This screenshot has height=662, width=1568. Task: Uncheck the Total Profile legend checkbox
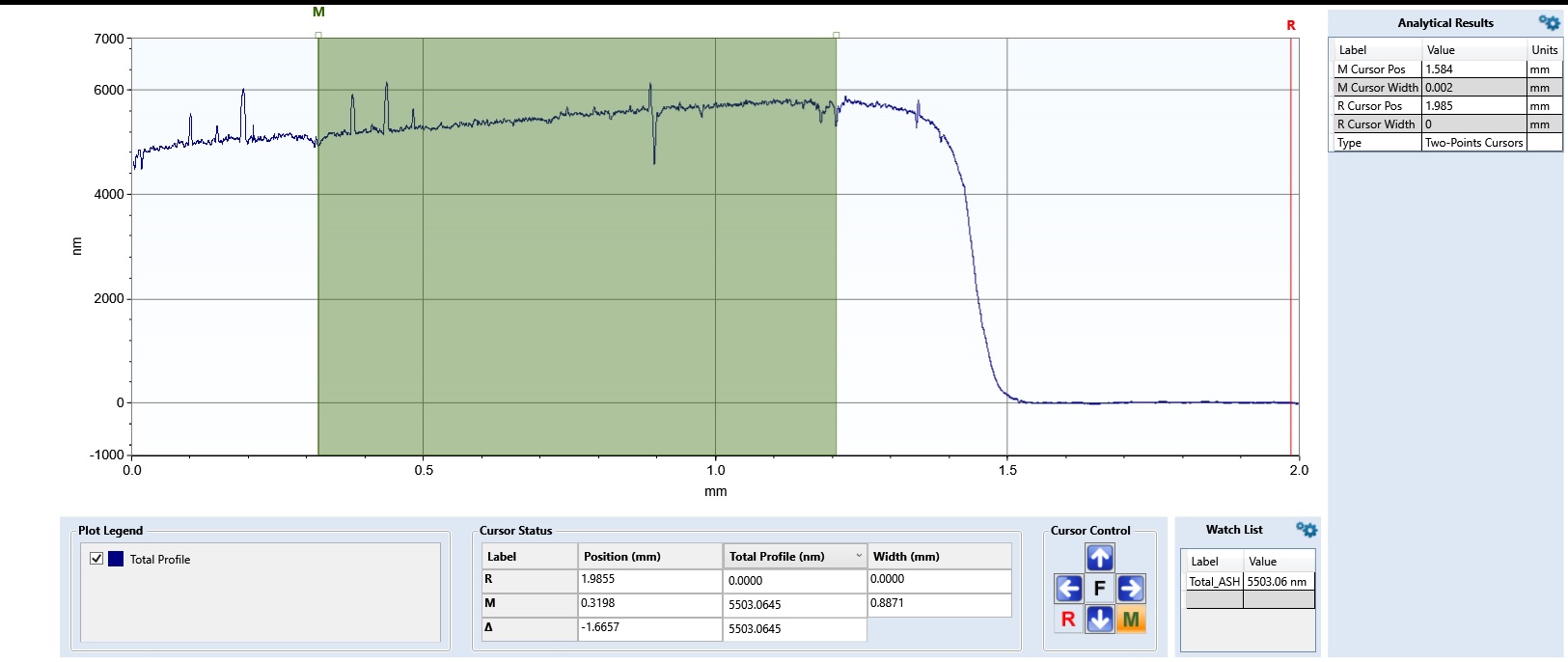[x=96, y=559]
